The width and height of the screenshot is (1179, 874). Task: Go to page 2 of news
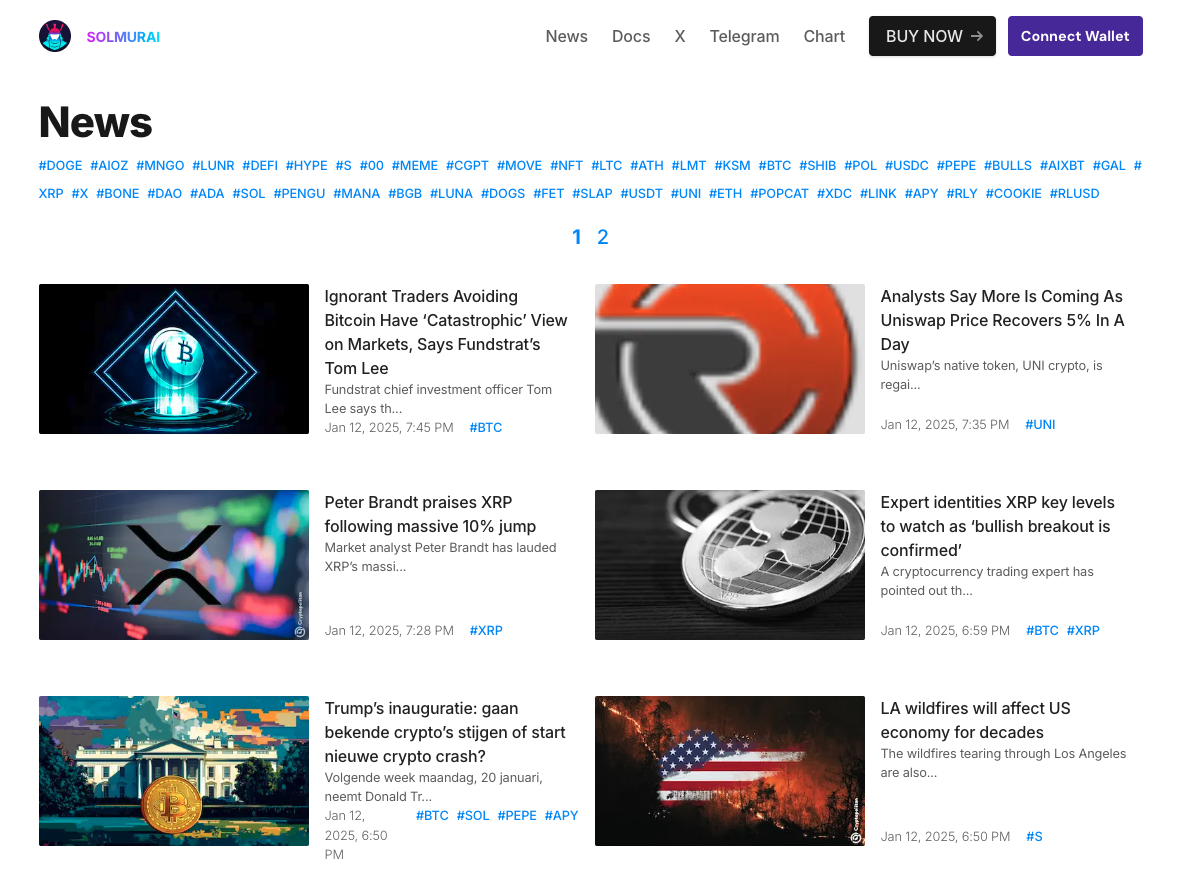603,237
